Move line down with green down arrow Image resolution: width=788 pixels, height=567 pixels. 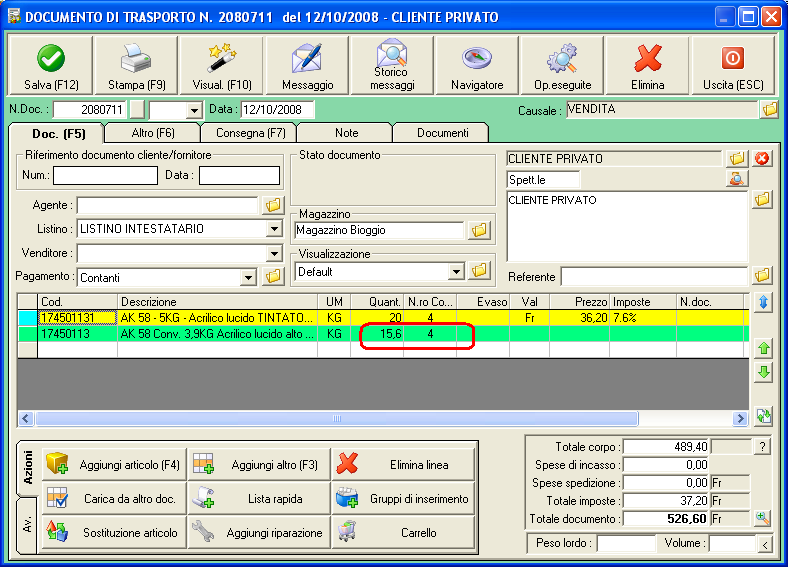tap(763, 372)
